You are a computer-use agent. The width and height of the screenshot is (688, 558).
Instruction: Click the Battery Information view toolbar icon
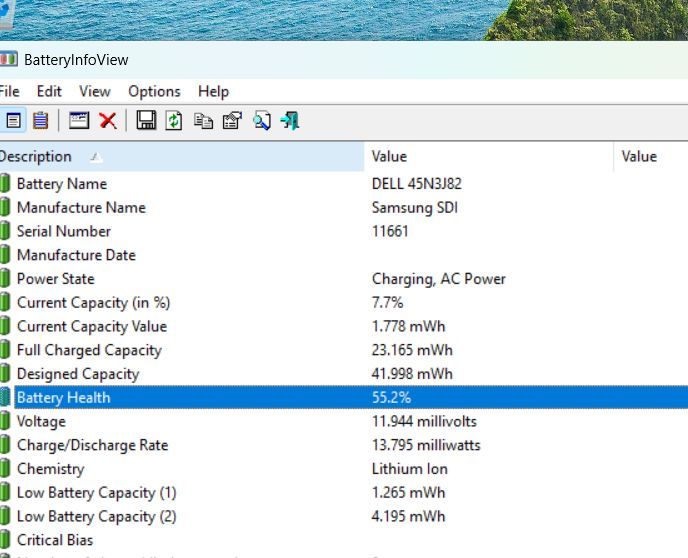click(13, 121)
